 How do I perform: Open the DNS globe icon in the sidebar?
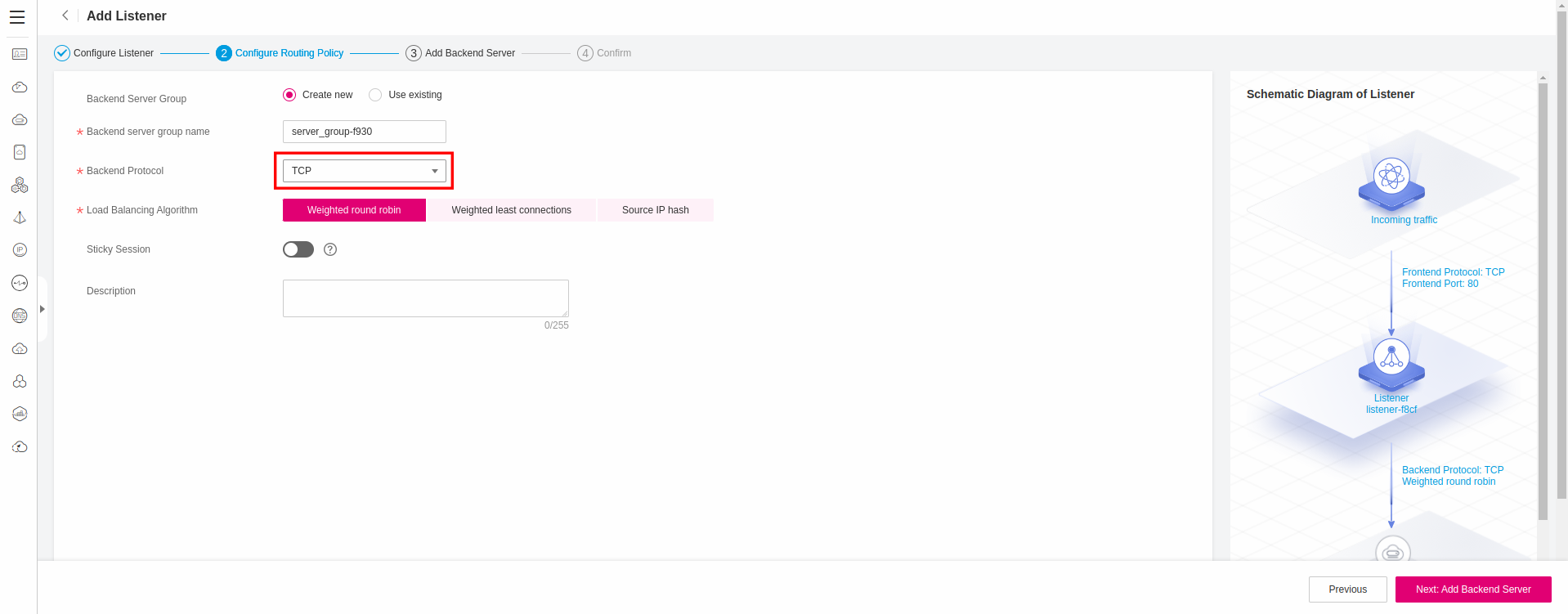[20, 316]
